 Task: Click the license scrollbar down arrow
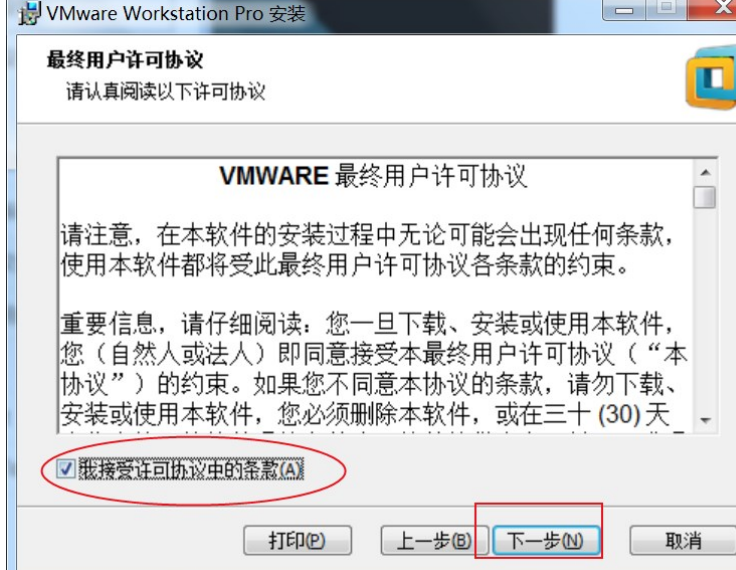(x=705, y=420)
